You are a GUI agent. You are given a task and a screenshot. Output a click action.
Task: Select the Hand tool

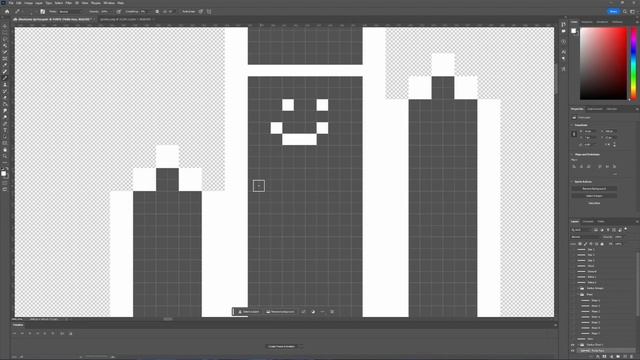coord(5,150)
